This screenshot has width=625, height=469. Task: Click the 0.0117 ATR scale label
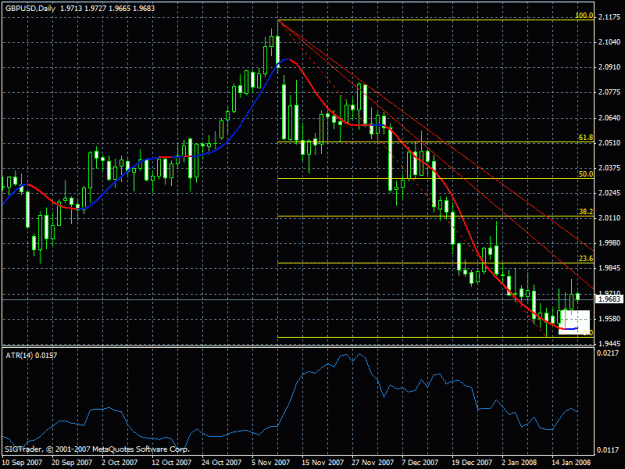[608, 450]
